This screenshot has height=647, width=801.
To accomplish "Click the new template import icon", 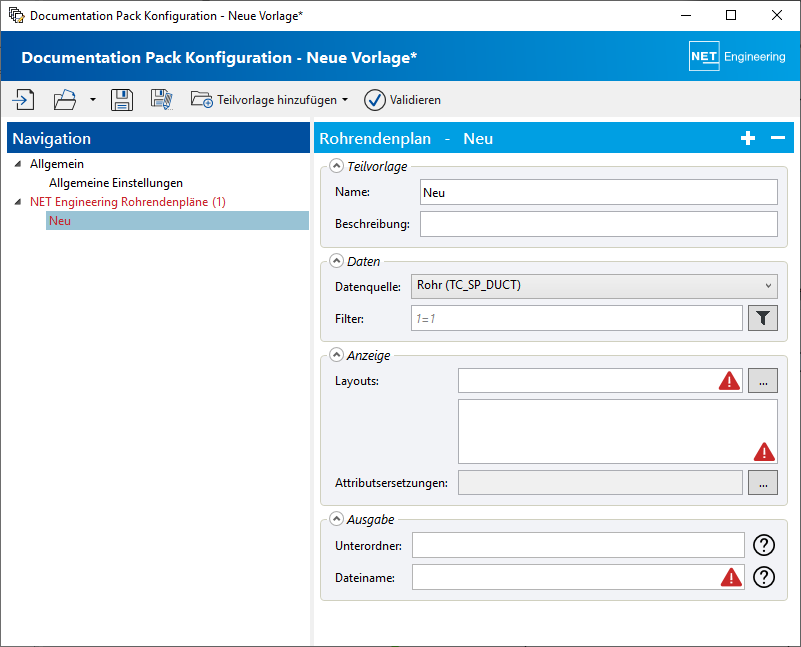I will tap(23, 100).
